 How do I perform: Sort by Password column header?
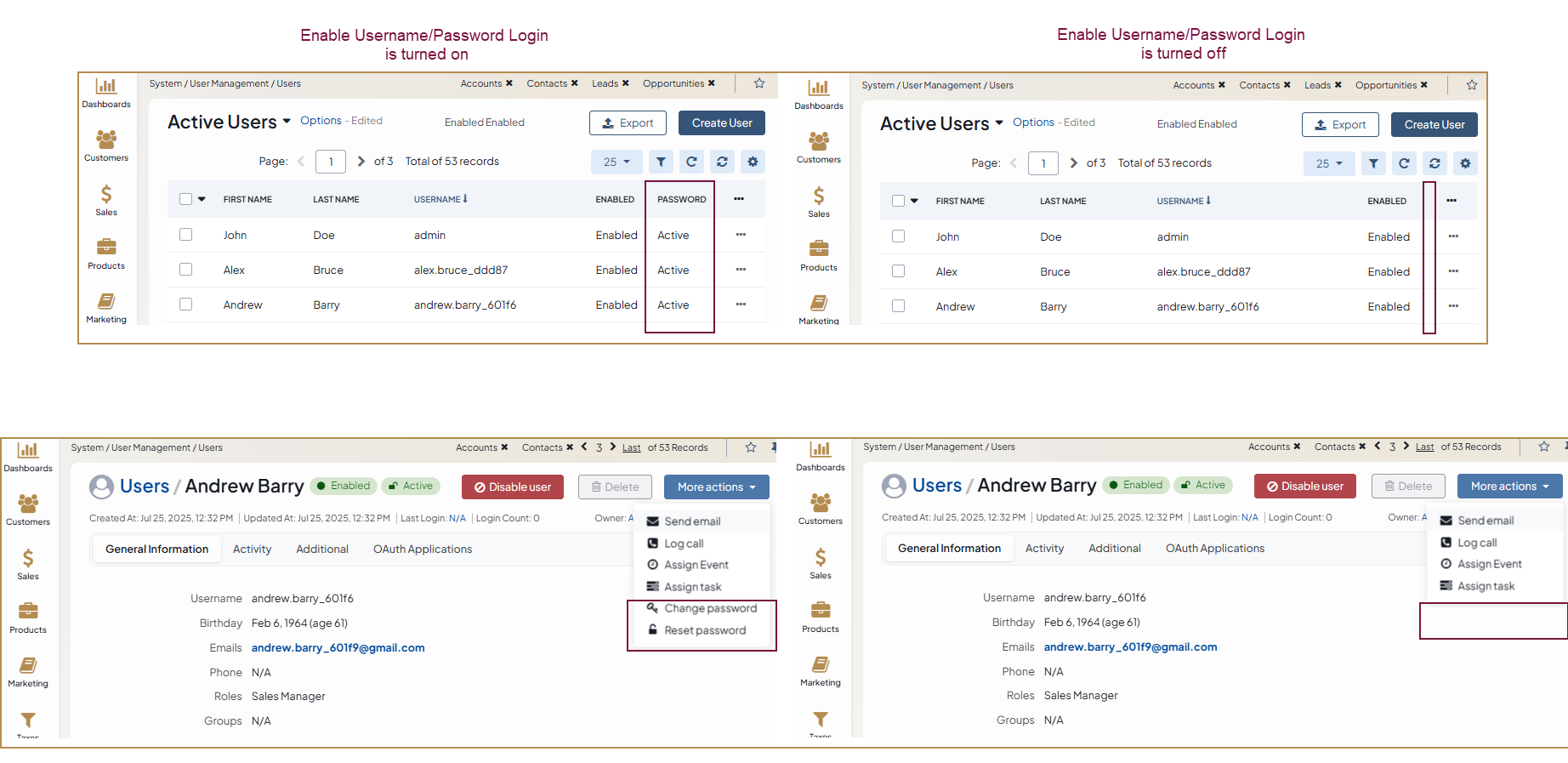[681, 200]
